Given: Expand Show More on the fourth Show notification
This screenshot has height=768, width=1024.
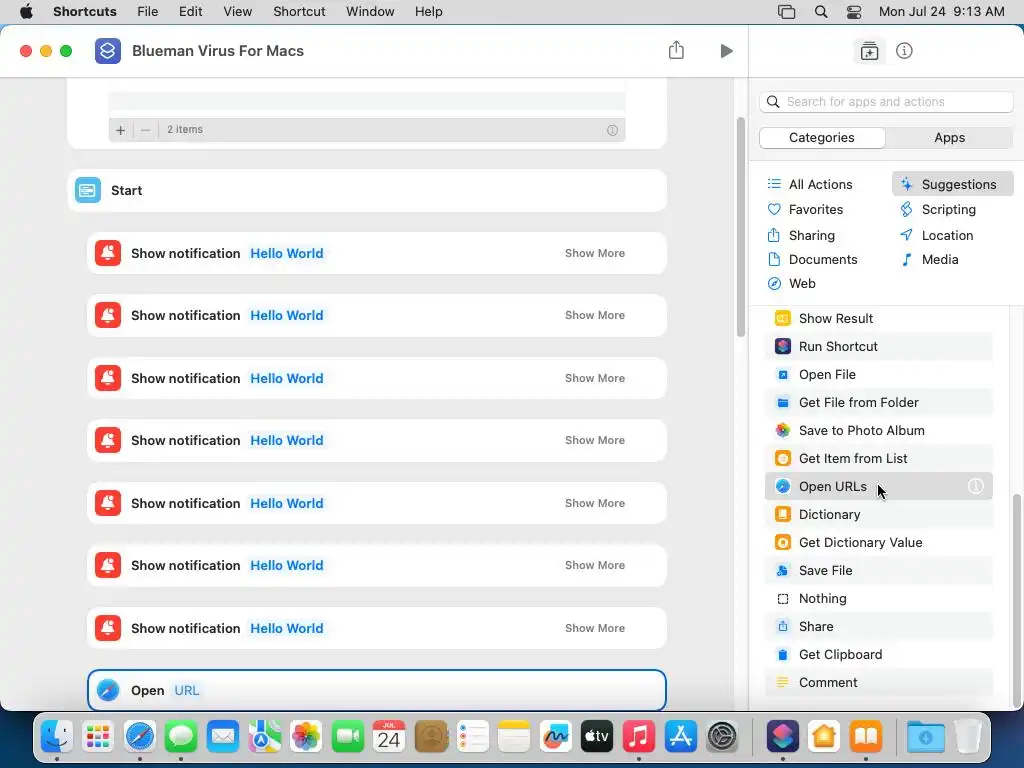Looking at the screenshot, I should point(594,440).
